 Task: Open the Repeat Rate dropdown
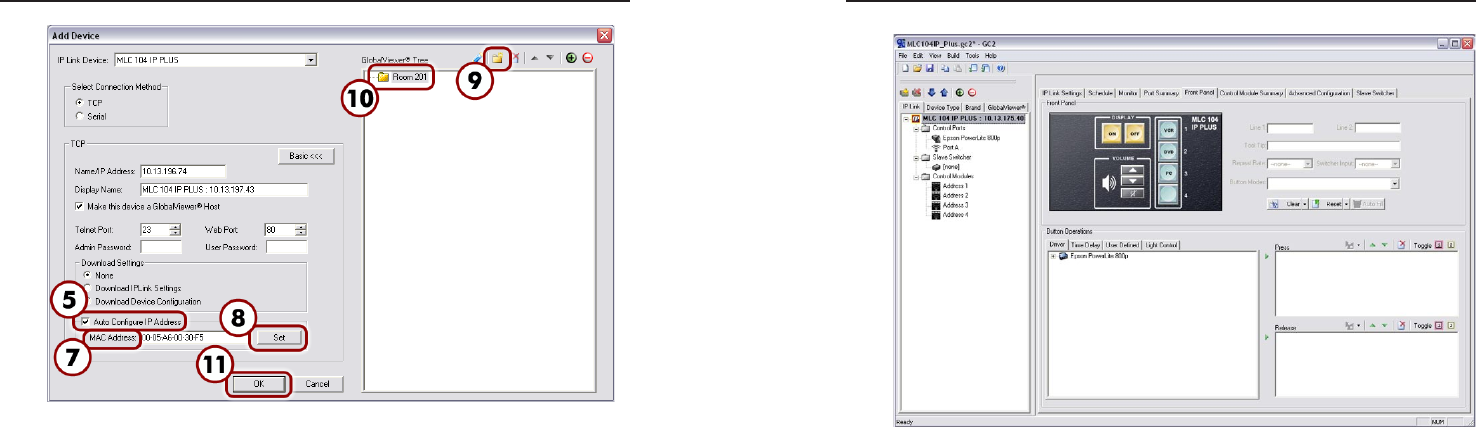(x=1309, y=164)
